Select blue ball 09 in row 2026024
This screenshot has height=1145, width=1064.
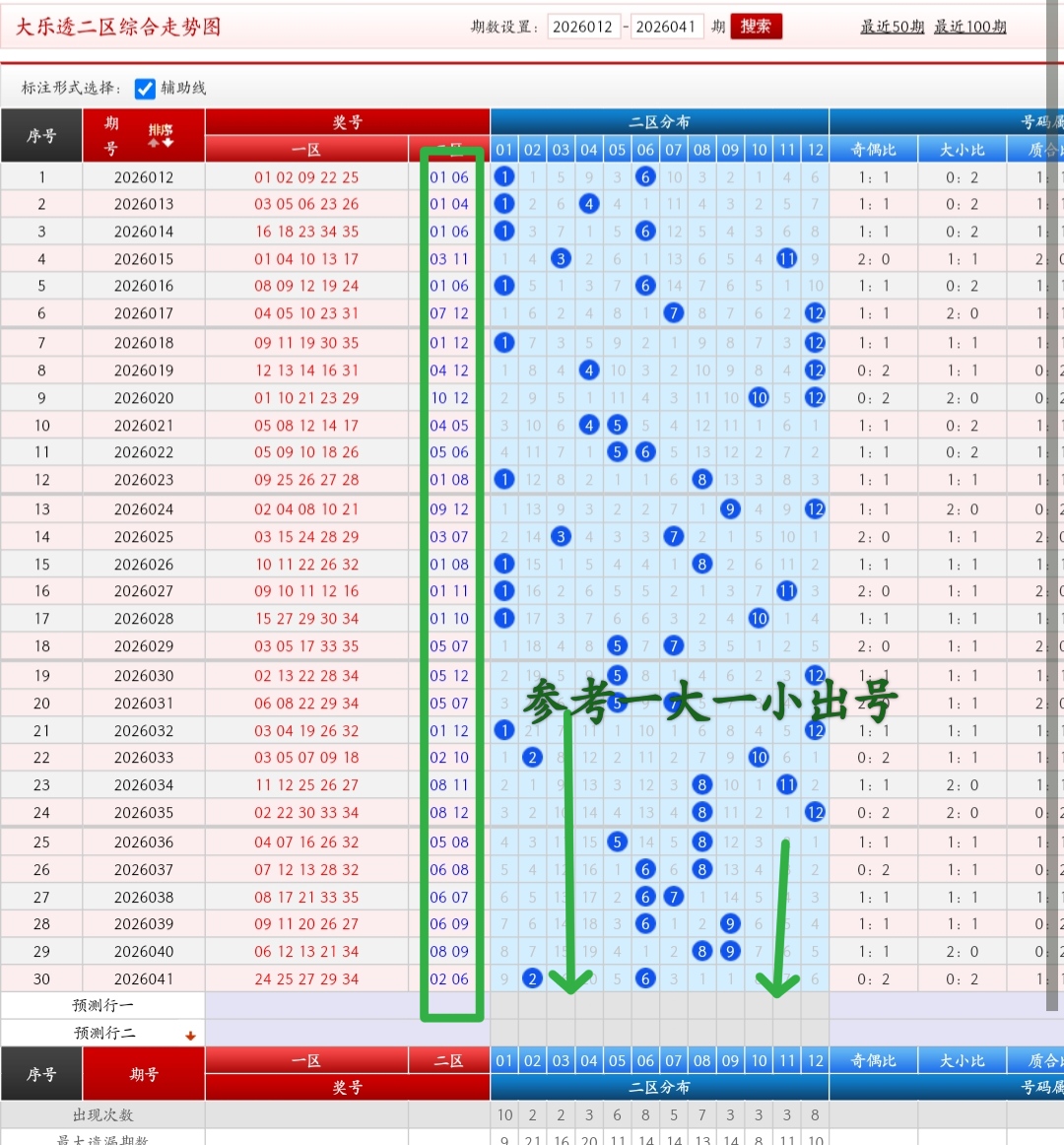pyautogui.click(x=730, y=509)
